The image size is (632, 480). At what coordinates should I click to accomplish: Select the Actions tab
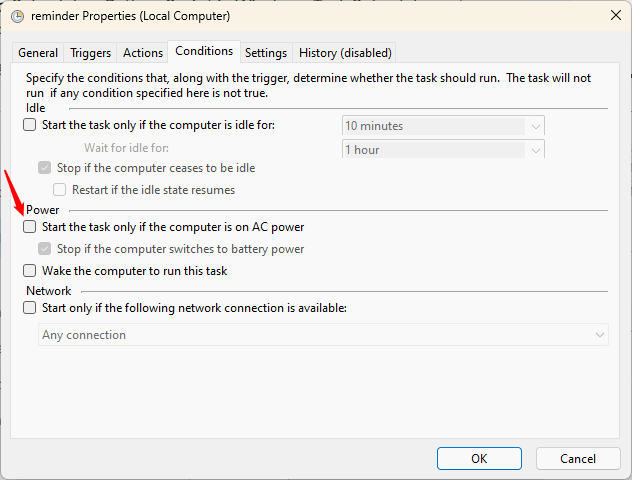coord(142,53)
